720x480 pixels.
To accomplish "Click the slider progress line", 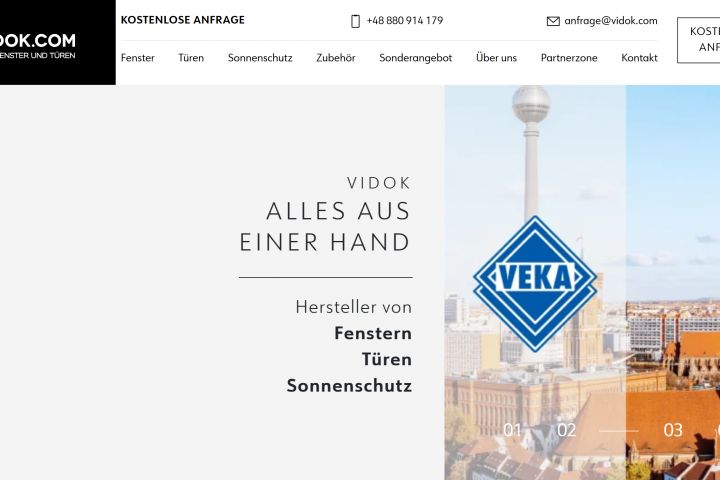I will (x=619, y=431).
